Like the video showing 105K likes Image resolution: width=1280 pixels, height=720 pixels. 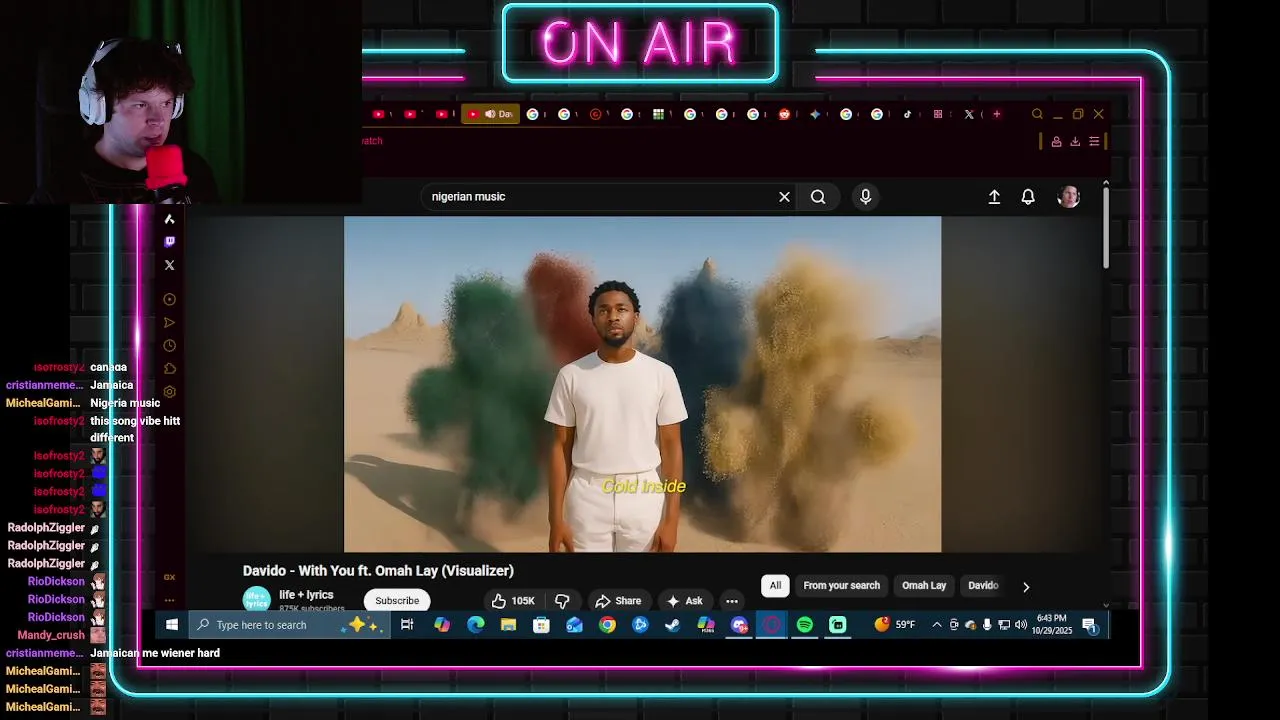click(513, 601)
